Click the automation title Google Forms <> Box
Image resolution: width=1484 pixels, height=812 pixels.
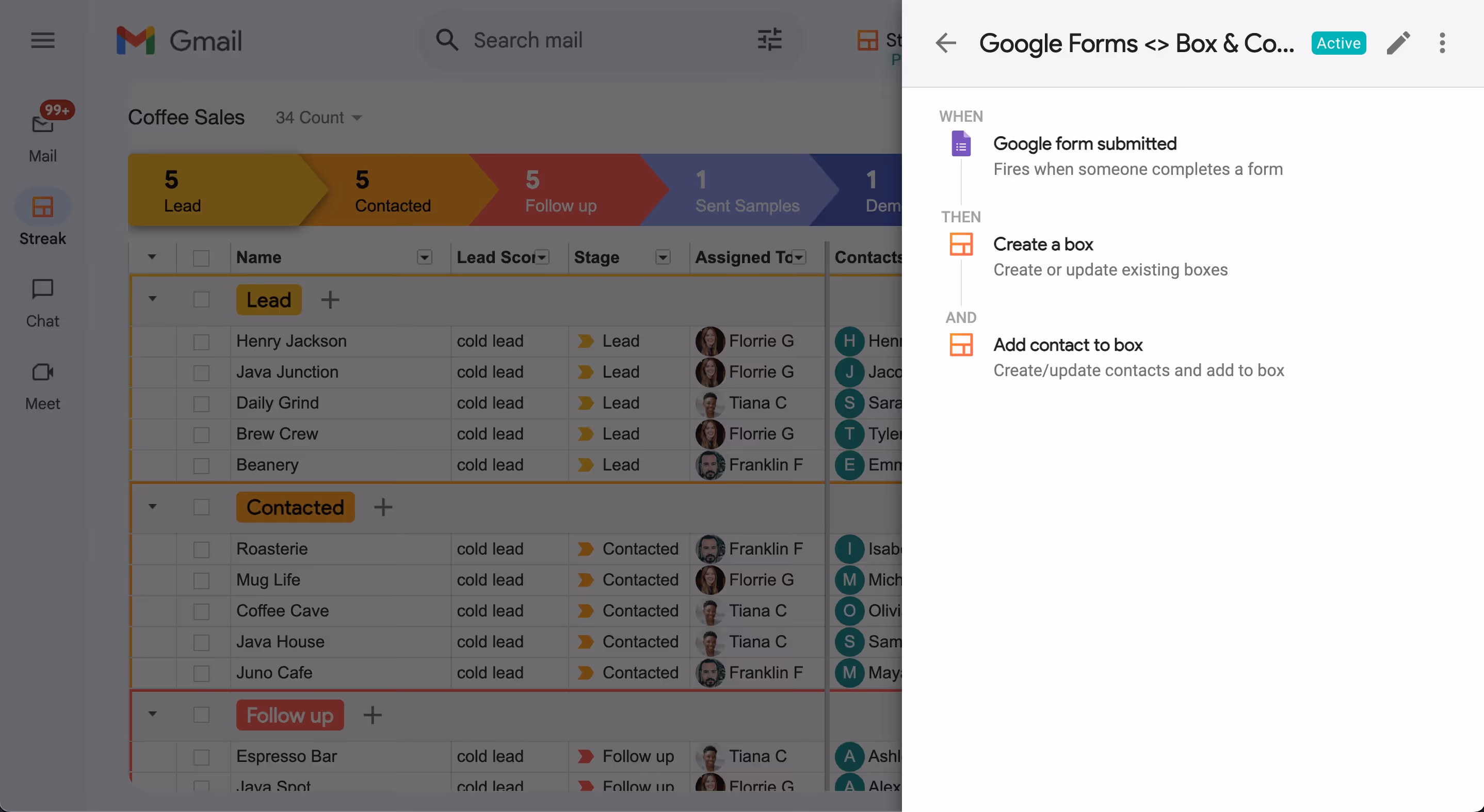point(1137,43)
